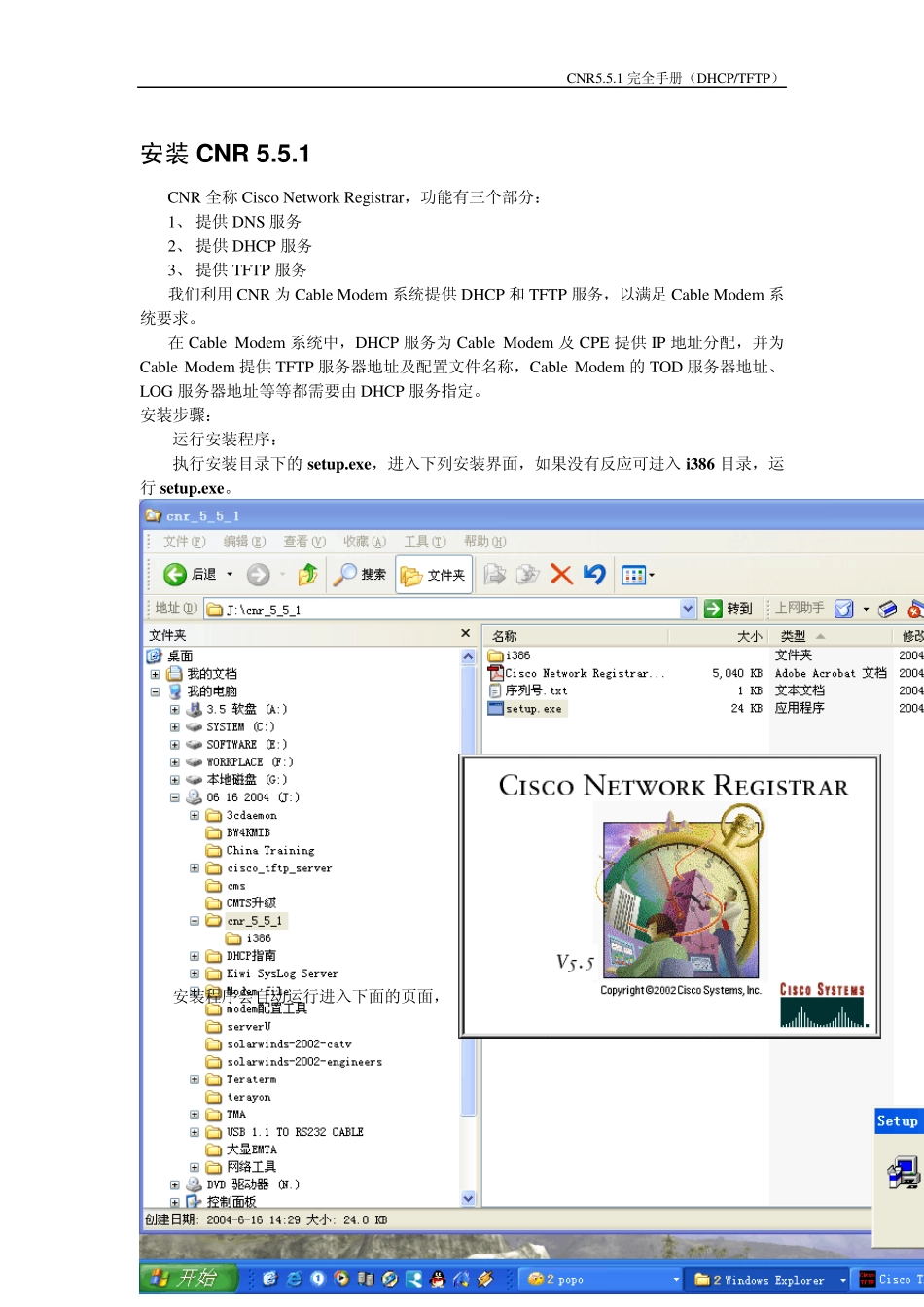924x1307 pixels.
Task: Select the 序列号.txt file icon
Action: (x=496, y=690)
